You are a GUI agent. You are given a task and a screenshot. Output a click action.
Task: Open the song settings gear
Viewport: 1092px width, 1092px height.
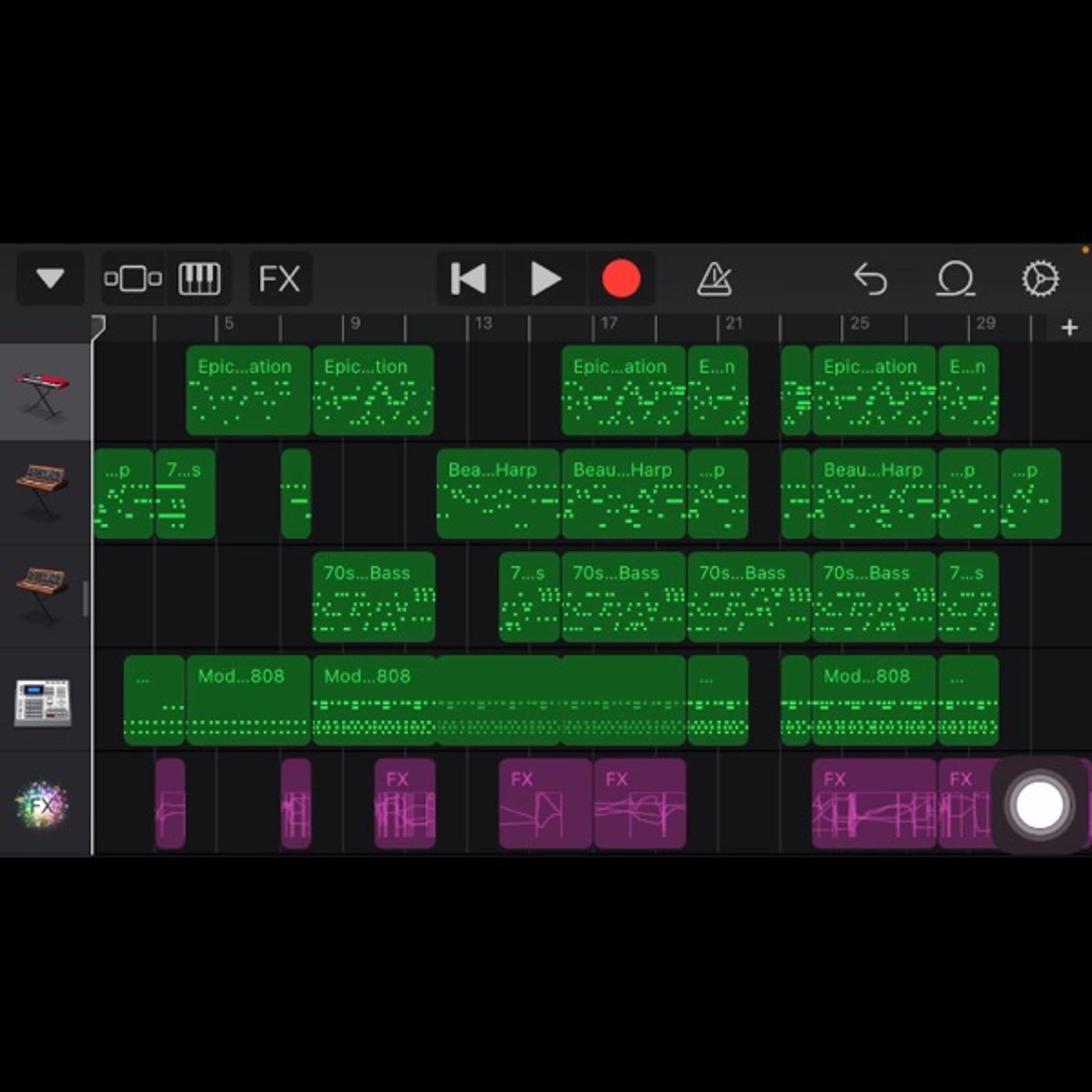click(x=1041, y=278)
